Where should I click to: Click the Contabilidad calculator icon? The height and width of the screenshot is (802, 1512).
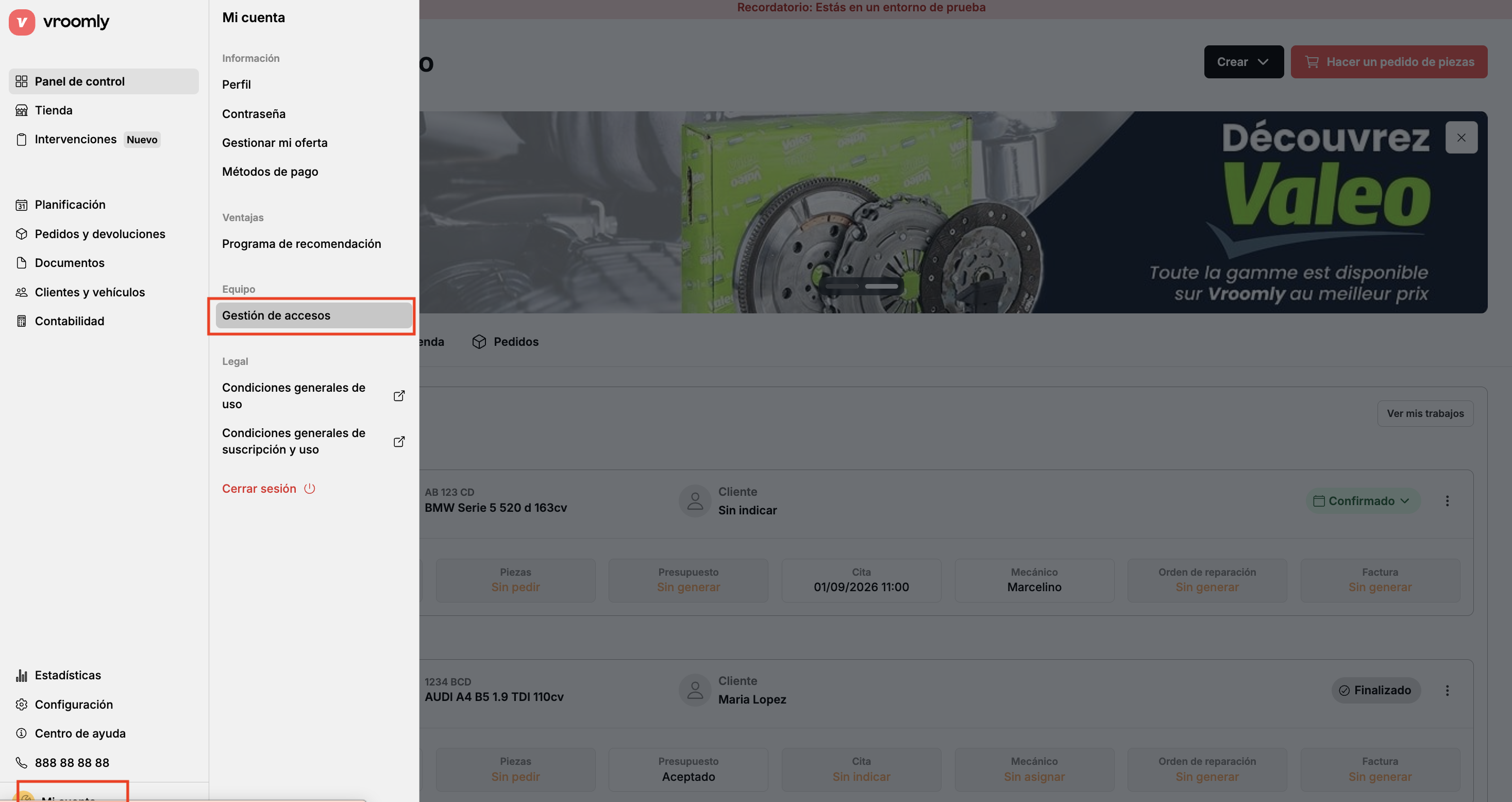click(x=22, y=321)
